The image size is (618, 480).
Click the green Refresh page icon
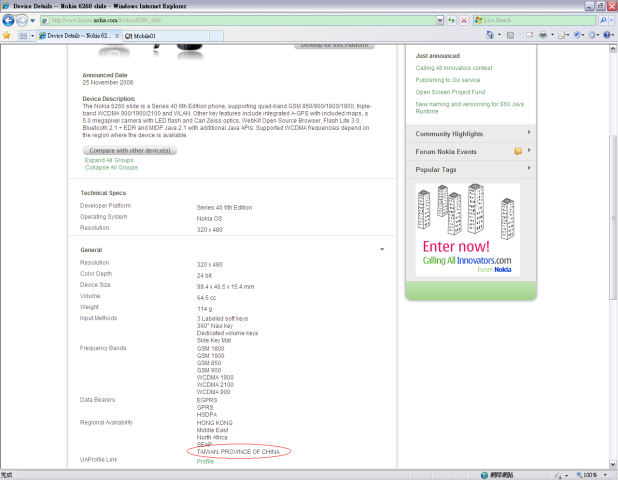(x=451, y=20)
